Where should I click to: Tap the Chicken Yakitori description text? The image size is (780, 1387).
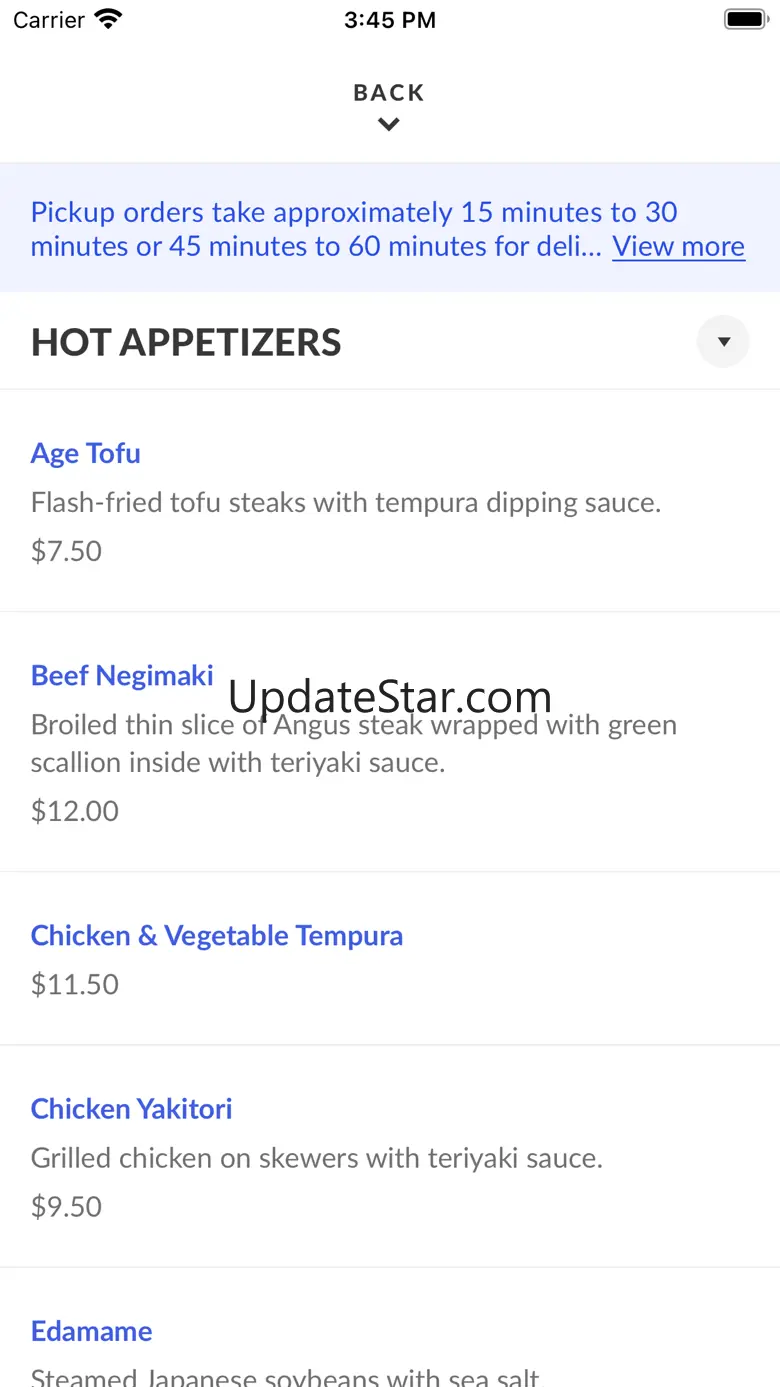317,1158
